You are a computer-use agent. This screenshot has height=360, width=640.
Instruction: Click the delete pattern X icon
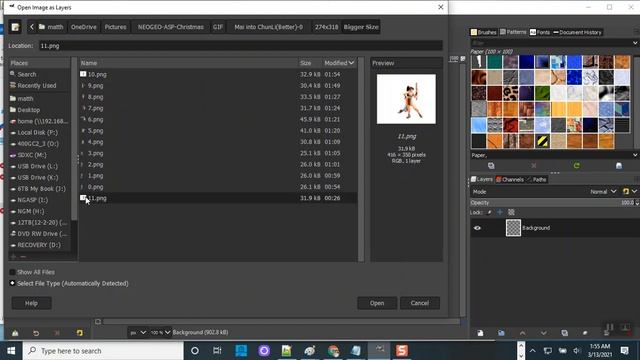pyautogui.click(x=533, y=166)
